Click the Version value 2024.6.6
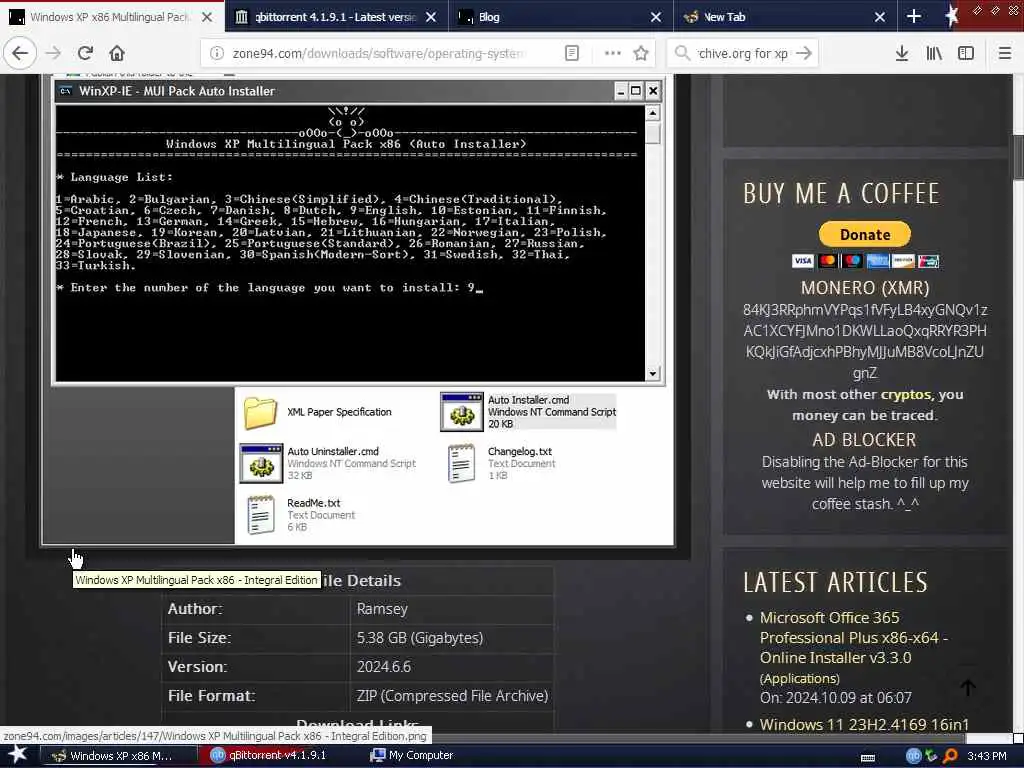The width and height of the screenshot is (1024, 768). coord(384,667)
